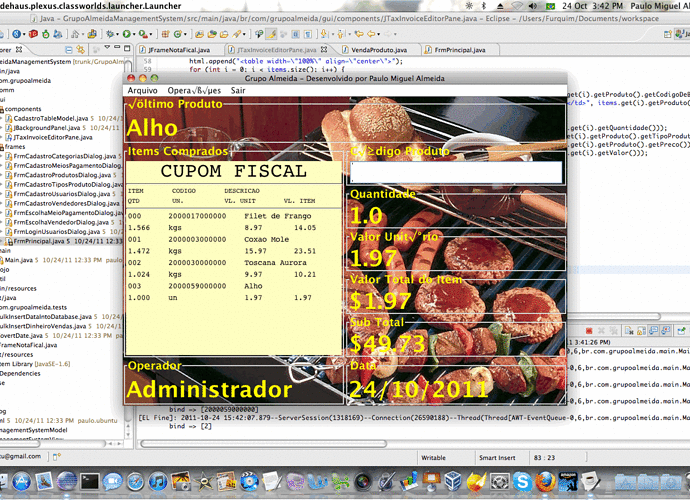Click the green Run button in Eclipse toolbar

(127, 34)
